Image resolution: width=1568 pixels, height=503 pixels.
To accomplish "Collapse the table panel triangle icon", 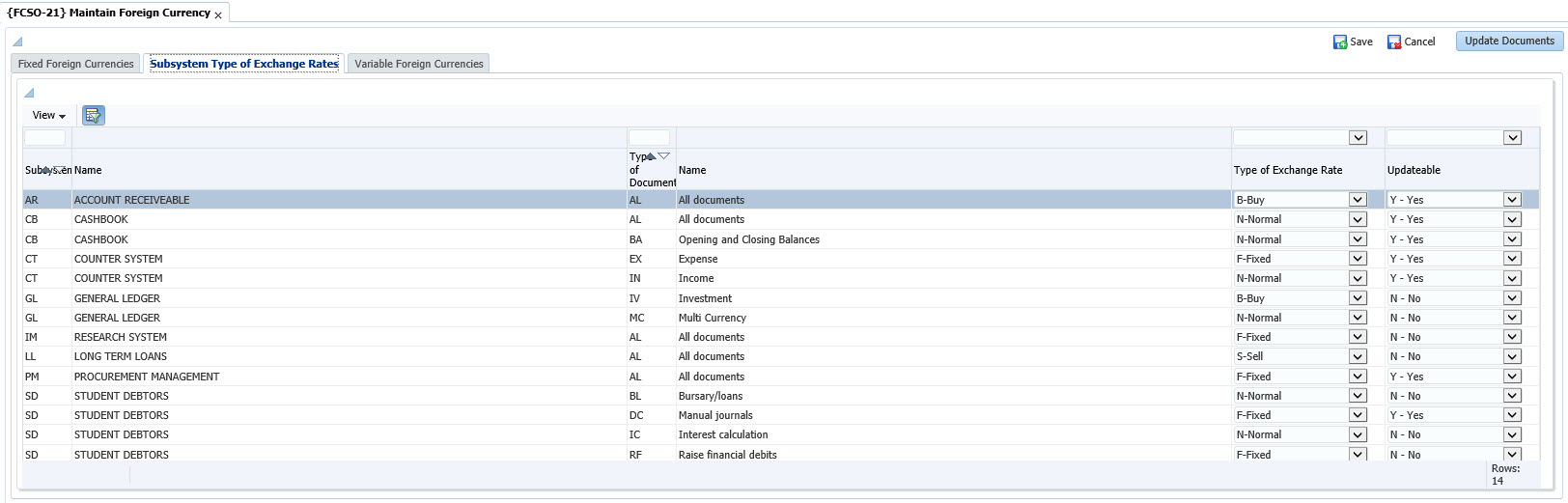I will pos(29,93).
